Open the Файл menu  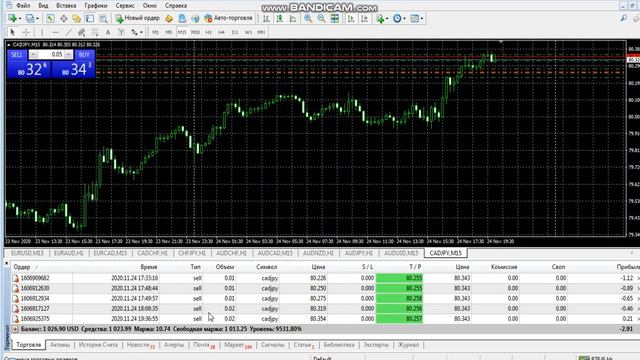23,6
